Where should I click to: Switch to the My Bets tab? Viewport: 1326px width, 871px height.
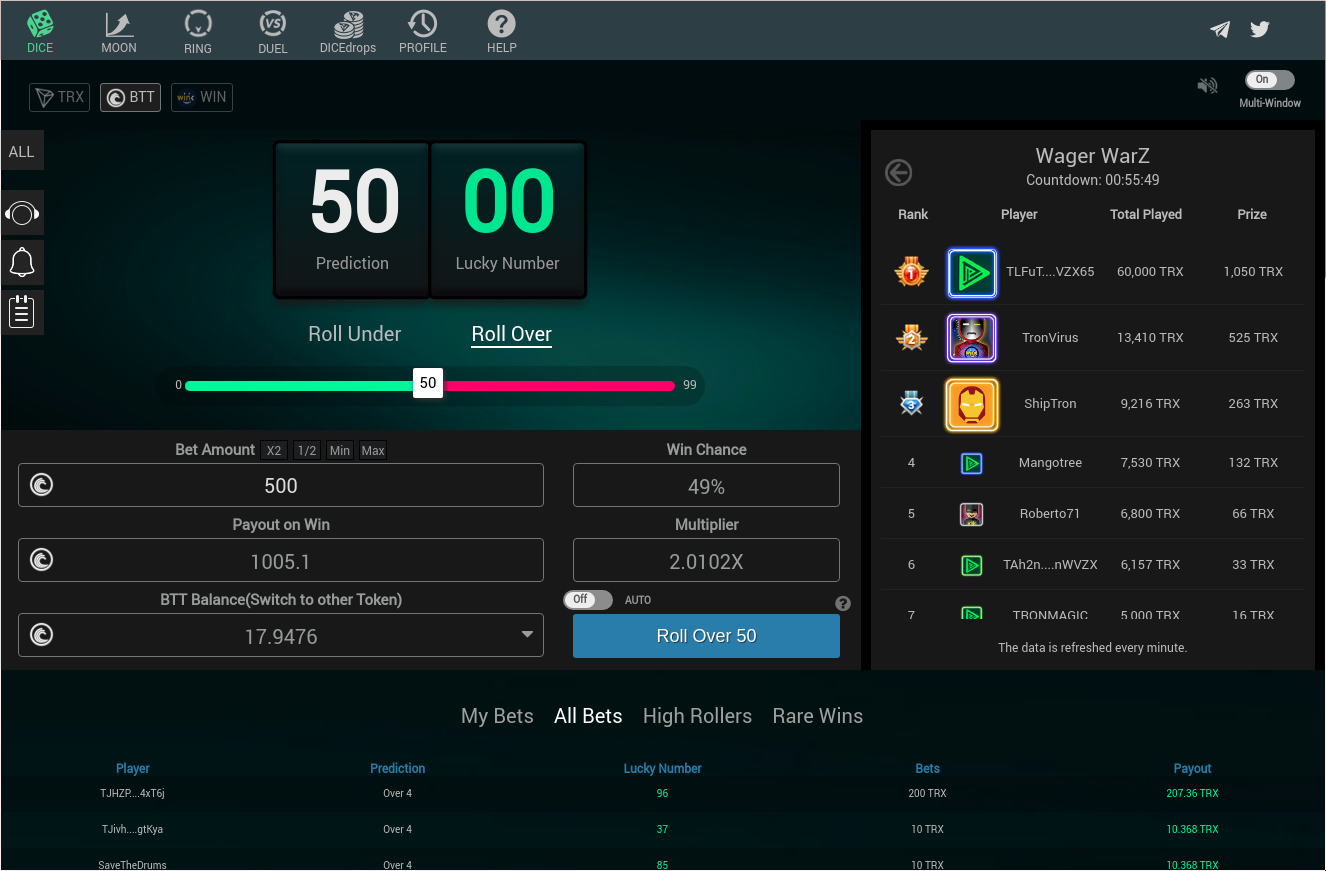(497, 716)
